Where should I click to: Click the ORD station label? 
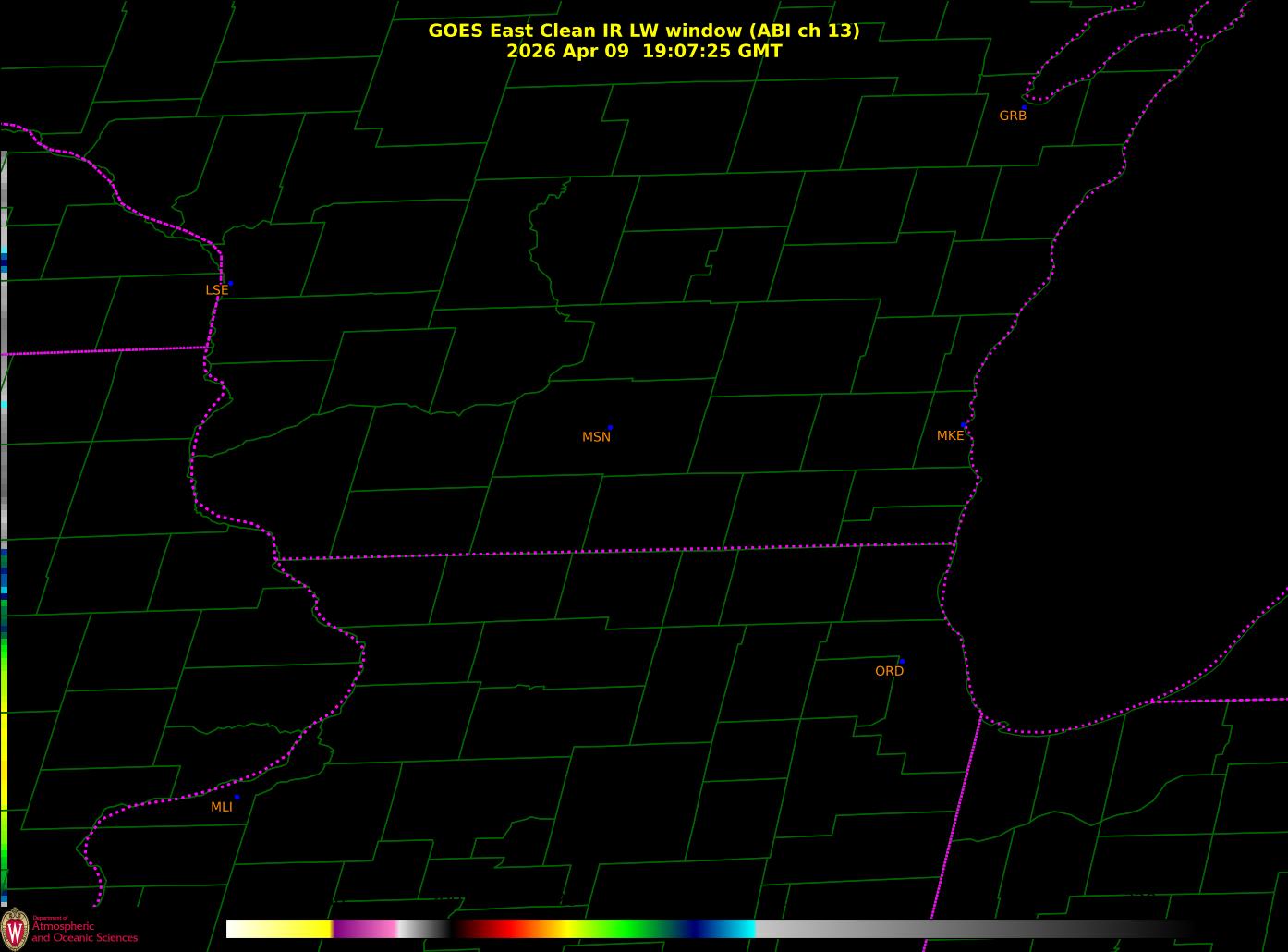(889, 671)
